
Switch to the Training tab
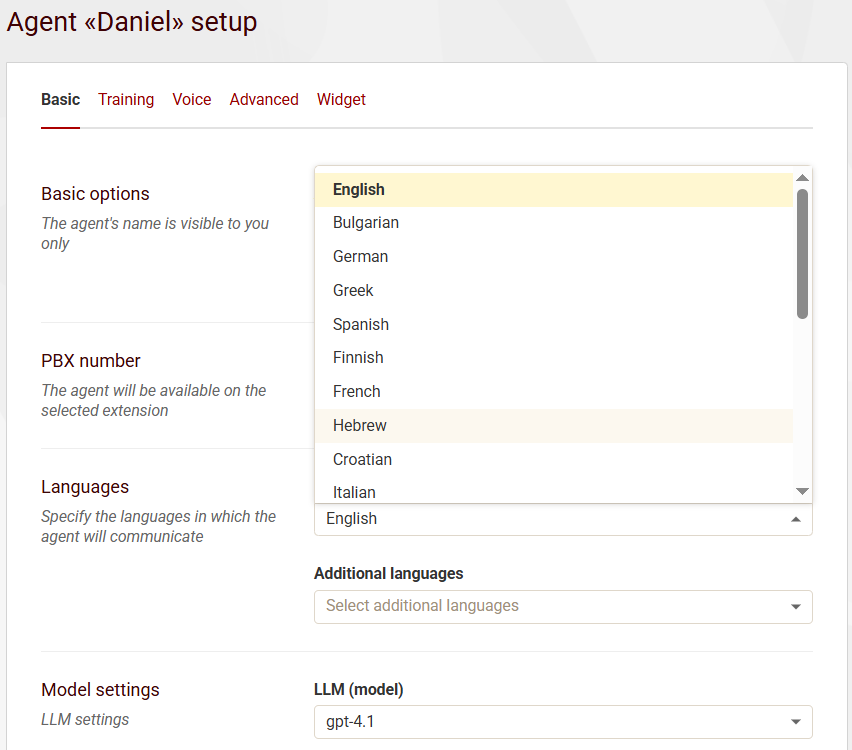pyautogui.click(x=126, y=100)
